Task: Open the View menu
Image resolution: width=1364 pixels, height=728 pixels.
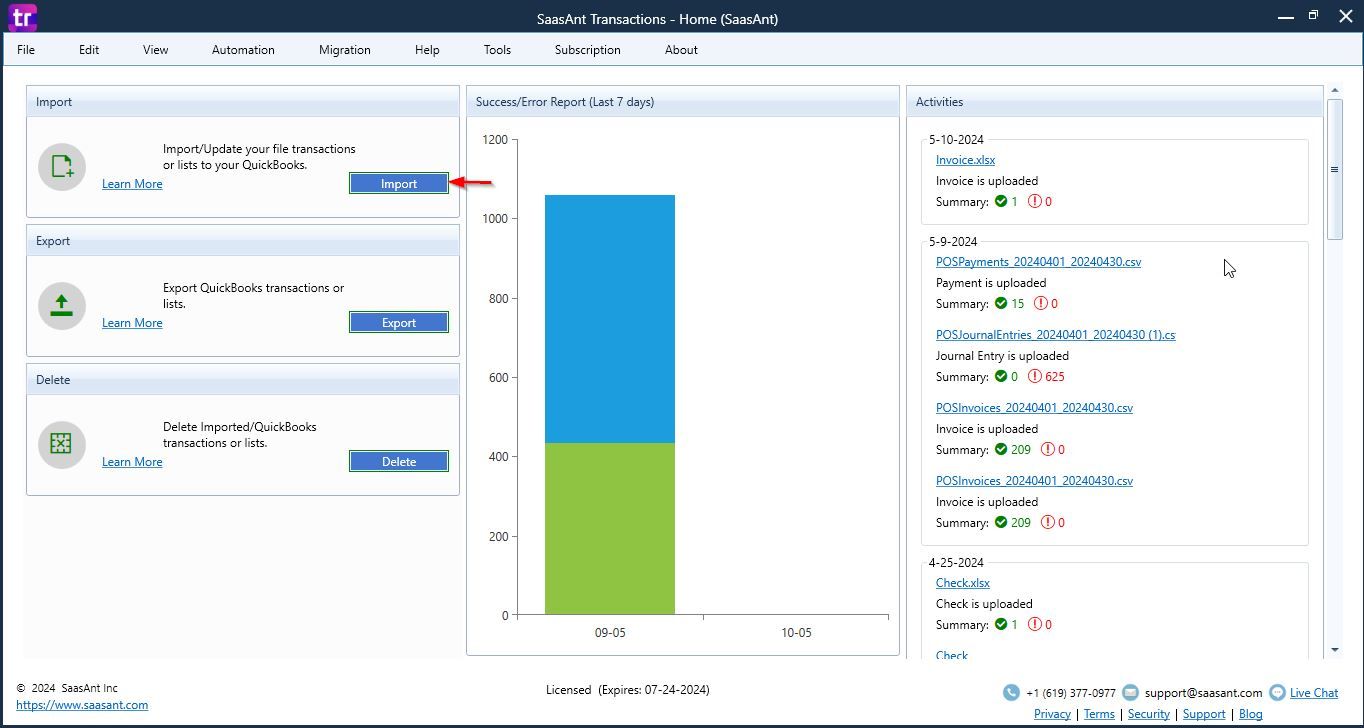Action: (x=155, y=49)
